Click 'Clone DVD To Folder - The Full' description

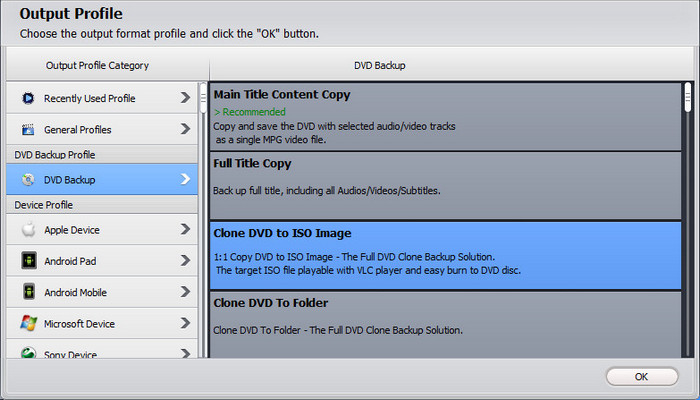338,330
